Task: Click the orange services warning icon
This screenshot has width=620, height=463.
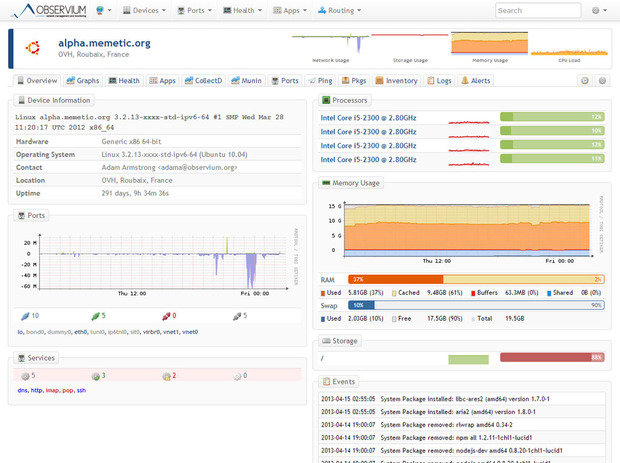Action: click(166, 376)
